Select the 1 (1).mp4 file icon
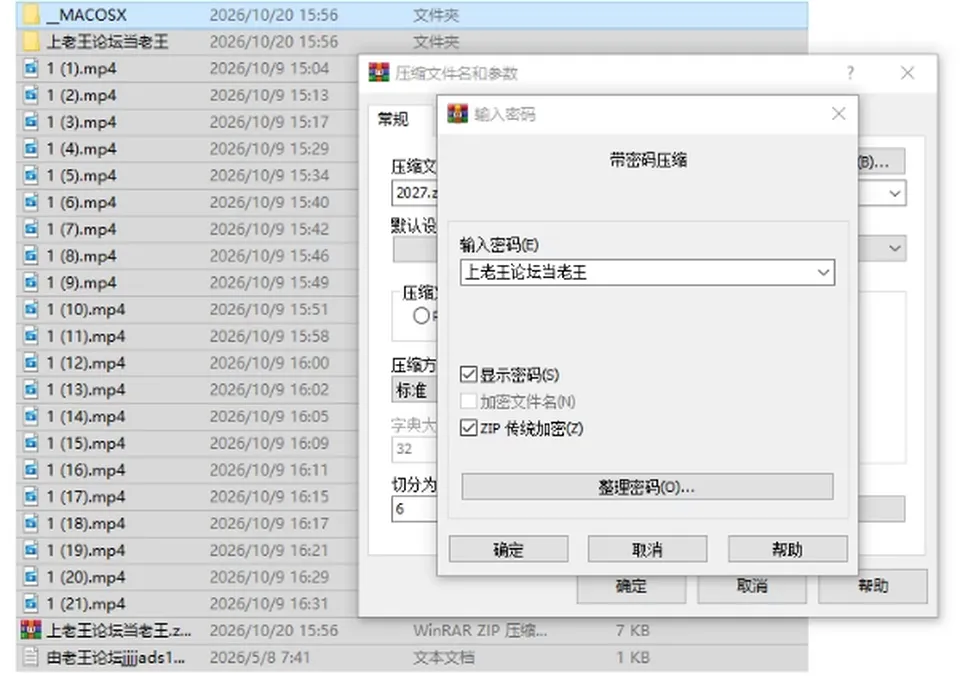The height and width of the screenshot is (695, 960). coord(30,68)
